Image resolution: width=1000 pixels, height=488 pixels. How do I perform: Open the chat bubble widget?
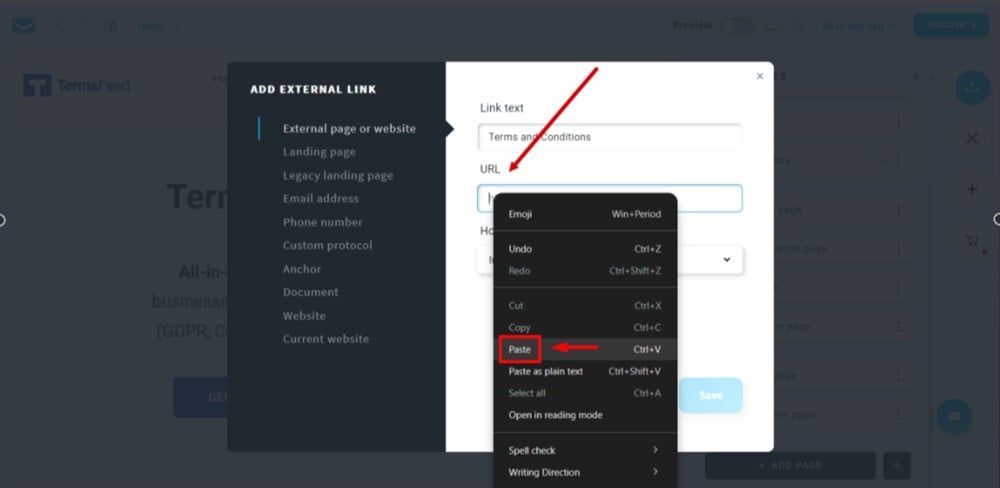(x=954, y=417)
